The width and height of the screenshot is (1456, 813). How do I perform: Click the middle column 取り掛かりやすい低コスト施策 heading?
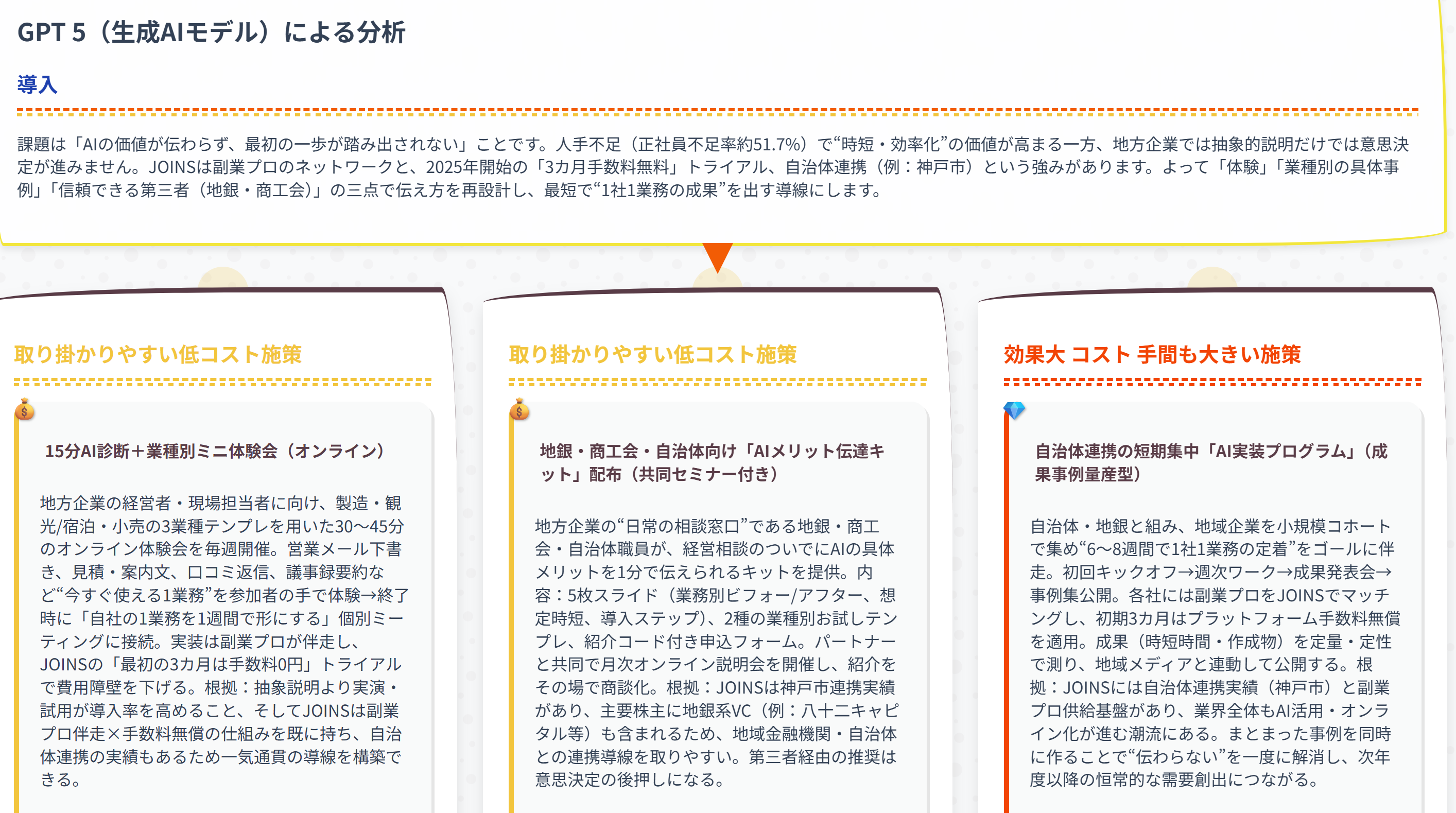(652, 354)
